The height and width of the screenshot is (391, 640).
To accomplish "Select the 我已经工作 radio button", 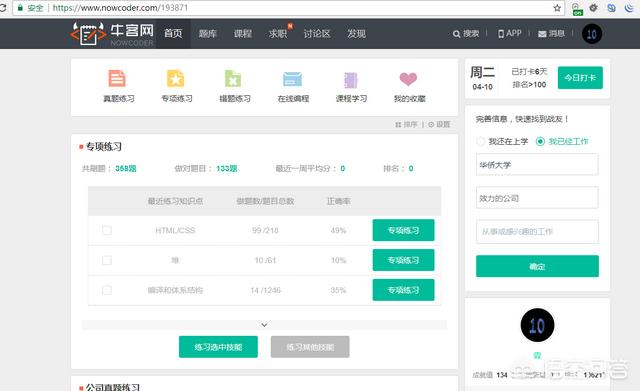I will [x=540, y=141].
